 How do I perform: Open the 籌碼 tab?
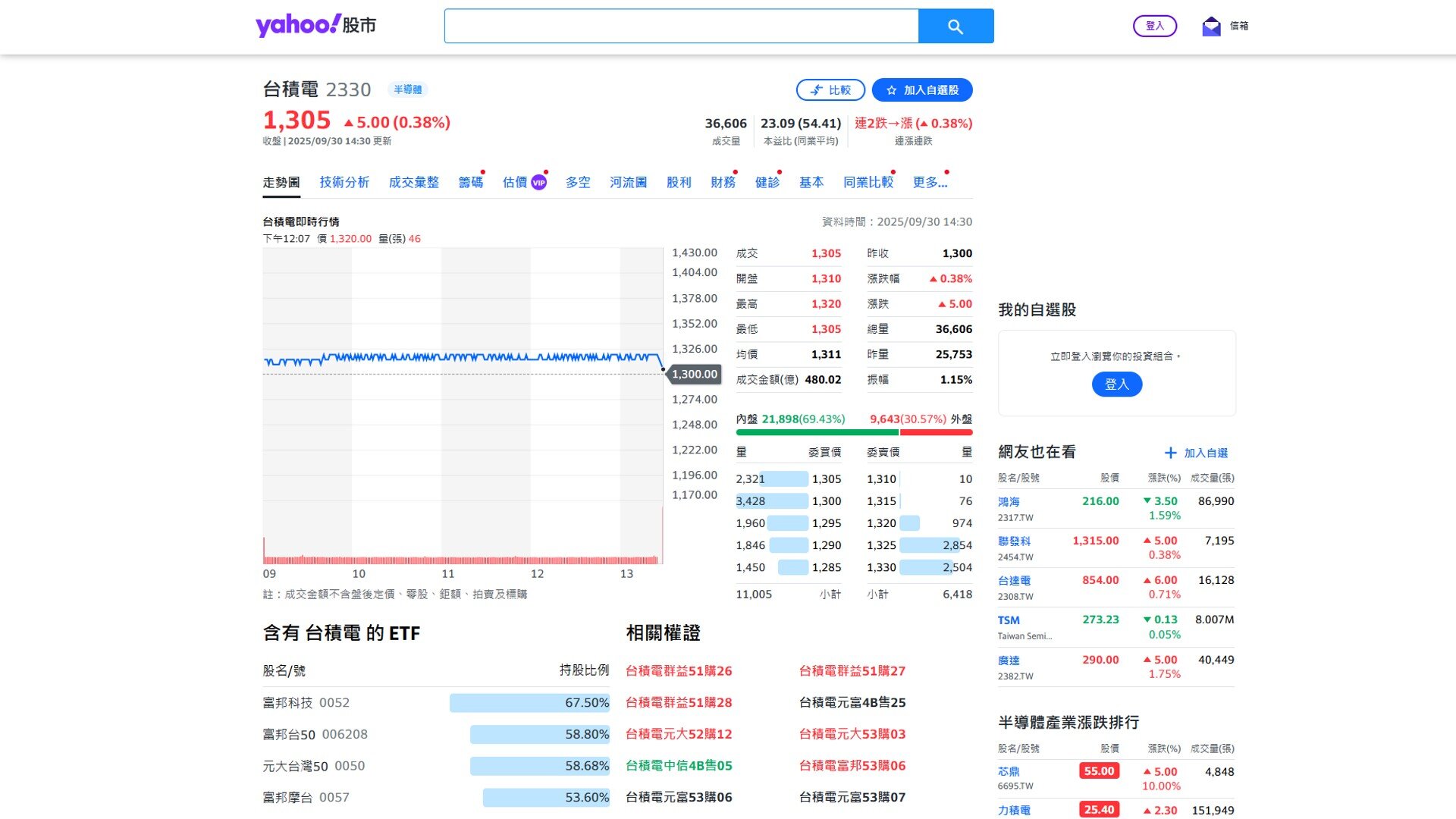[x=471, y=183]
